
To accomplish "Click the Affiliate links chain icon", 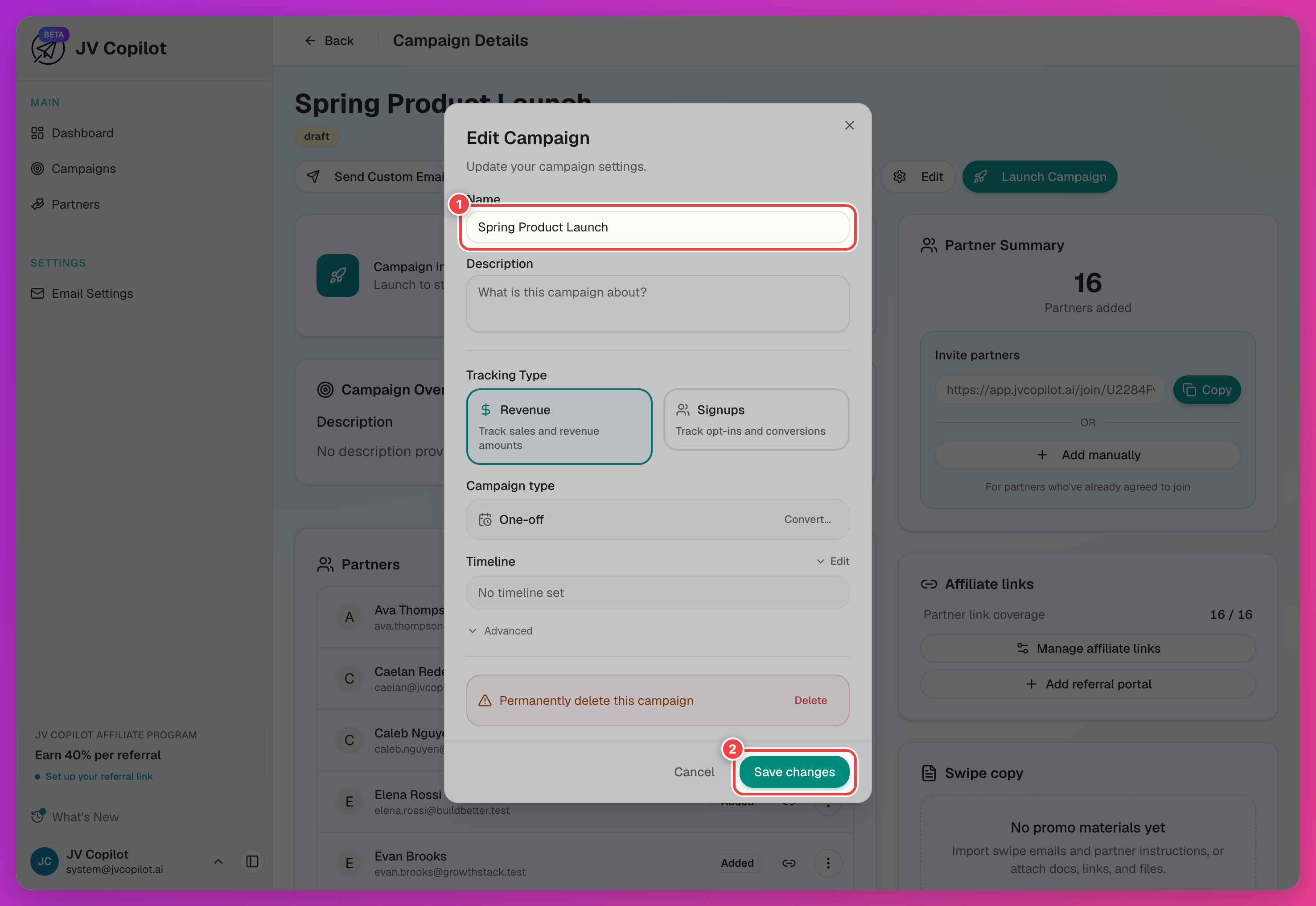I will pos(929,584).
